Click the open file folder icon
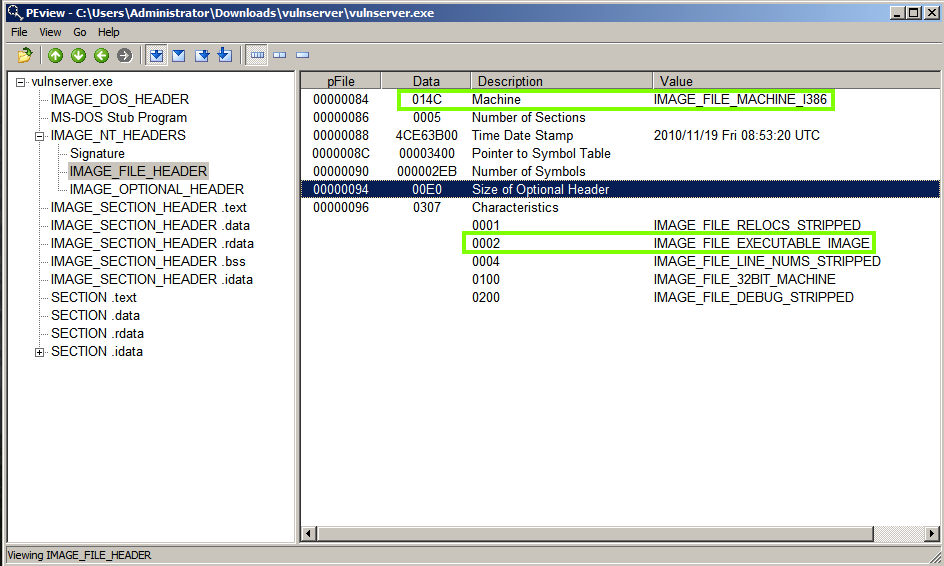 (24, 55)
